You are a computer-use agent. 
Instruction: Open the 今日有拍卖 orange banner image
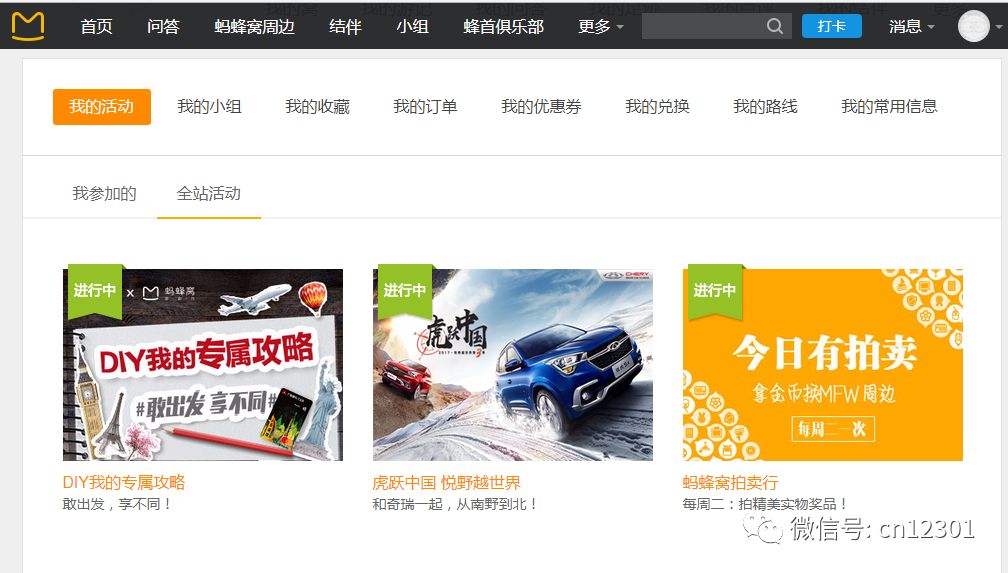pyautogui.click(x=822, y=365)
